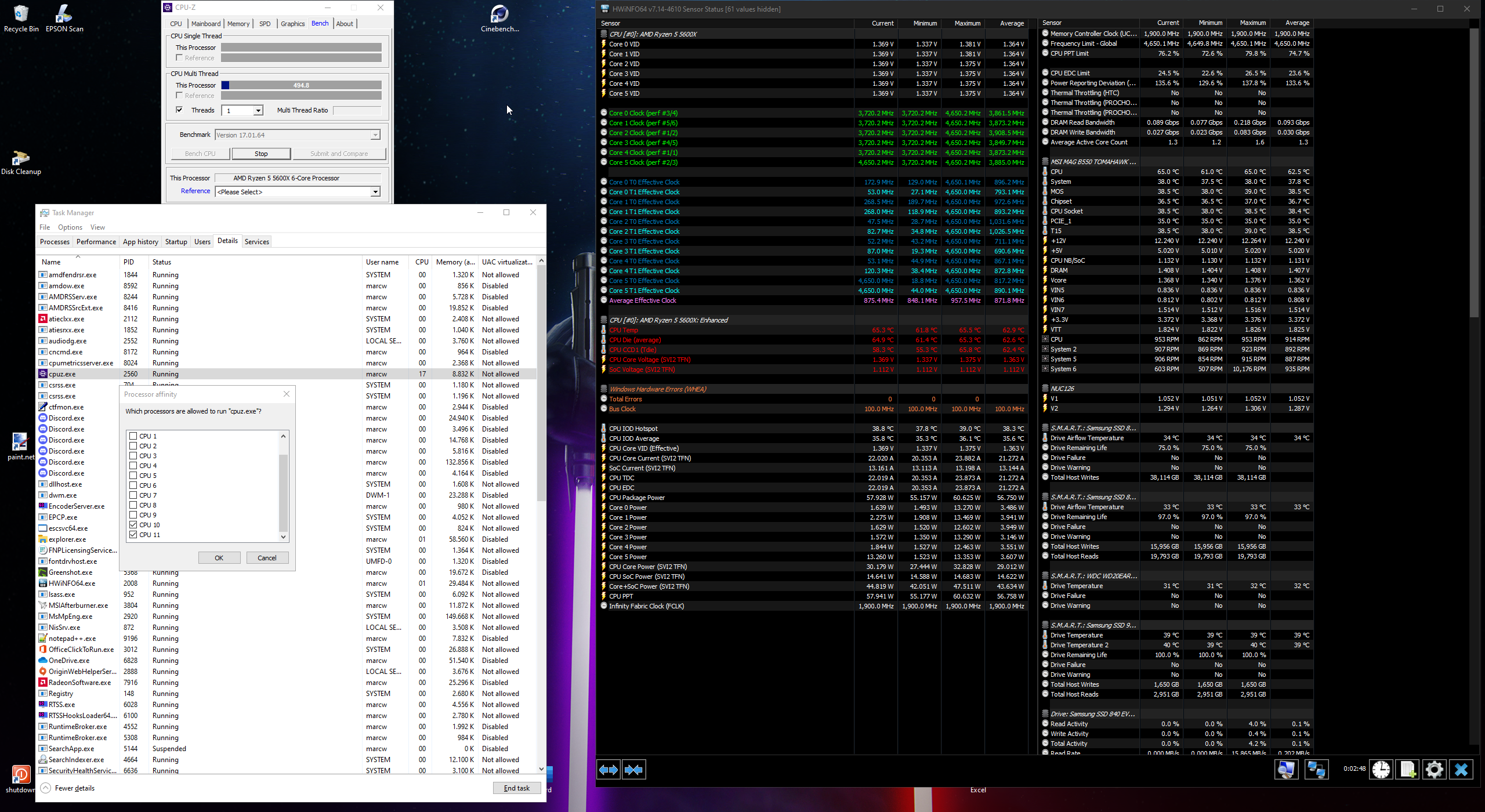Expand Benchmark version dropdown in CPU-Z

pos(375,135)
